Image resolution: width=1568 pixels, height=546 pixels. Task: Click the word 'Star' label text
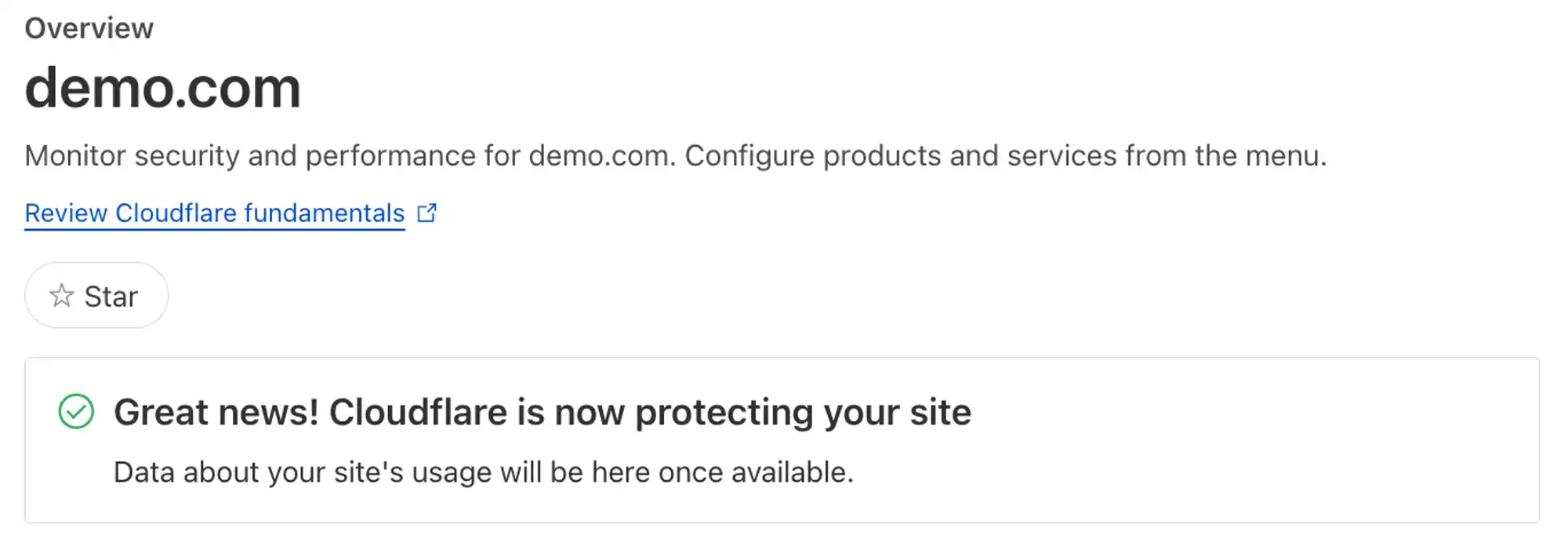(x=111, y=297)
